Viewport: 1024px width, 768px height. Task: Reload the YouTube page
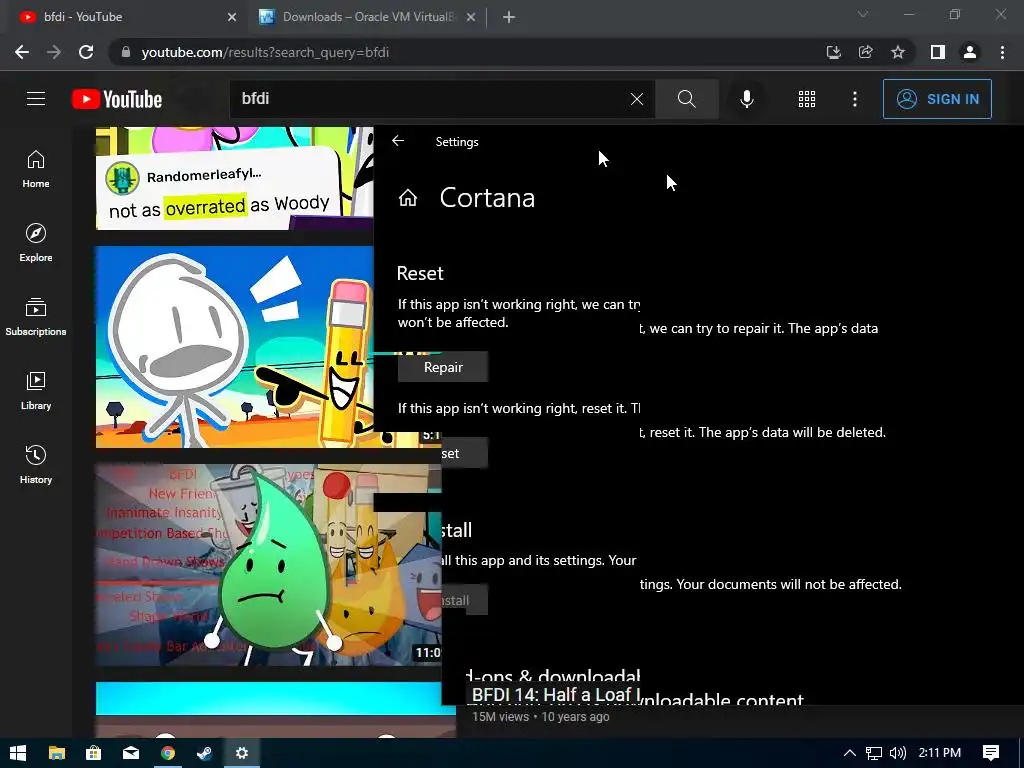(x=86, y=52)
